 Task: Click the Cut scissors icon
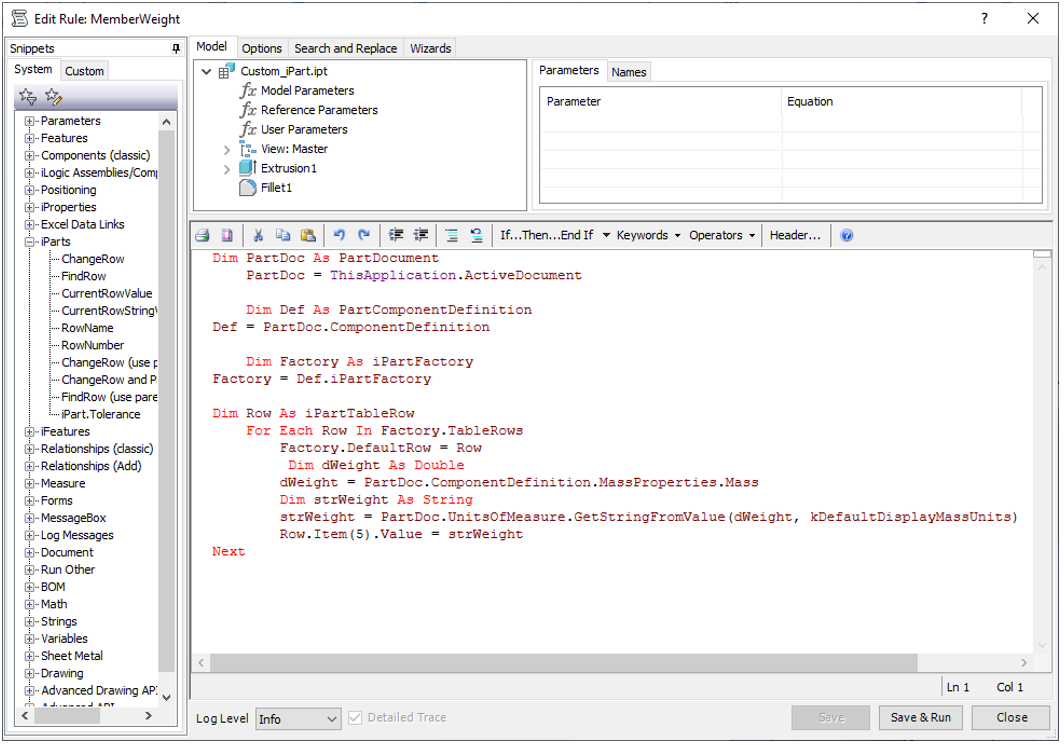coord(258,235)
